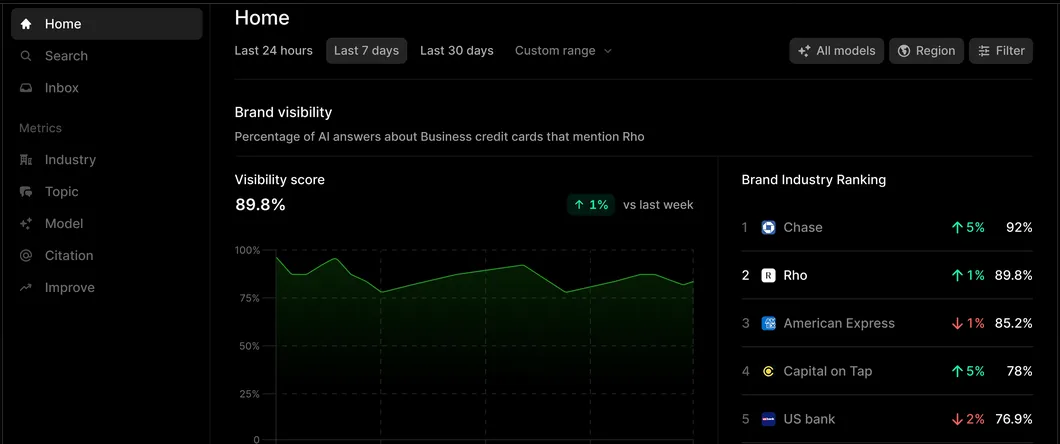The image size is (1060, 444).
Task: Open Inbox via its tray icon
Action: [x=26, y=88]
